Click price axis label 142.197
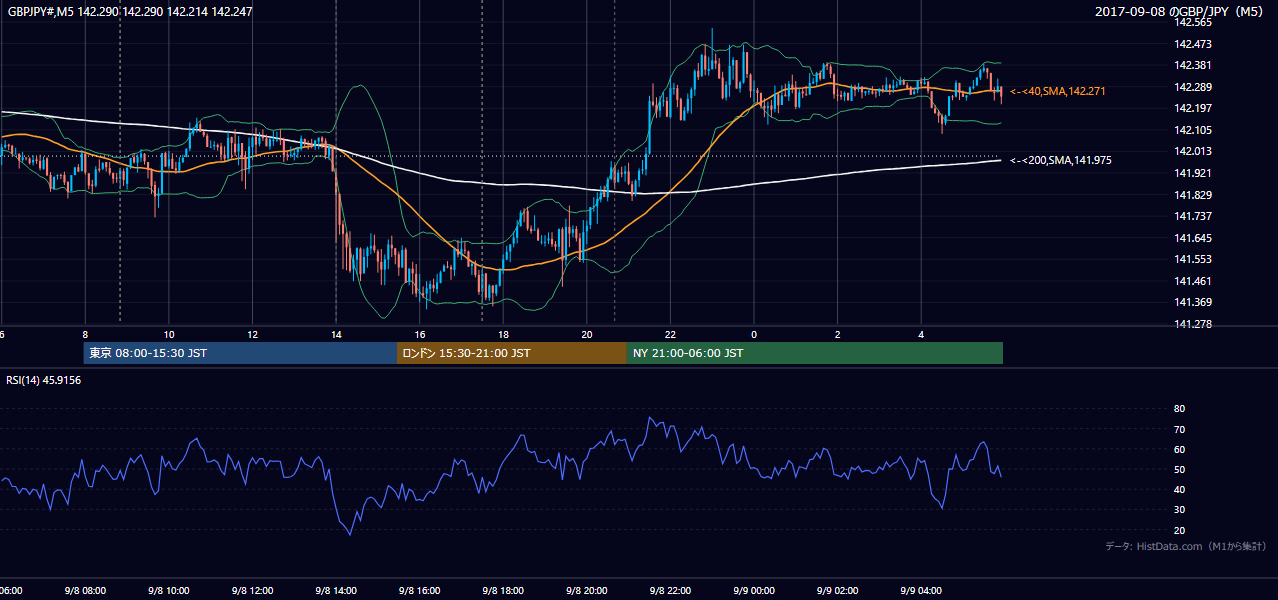This screenshot has width=1278, height=600. tap(1194, 108)
